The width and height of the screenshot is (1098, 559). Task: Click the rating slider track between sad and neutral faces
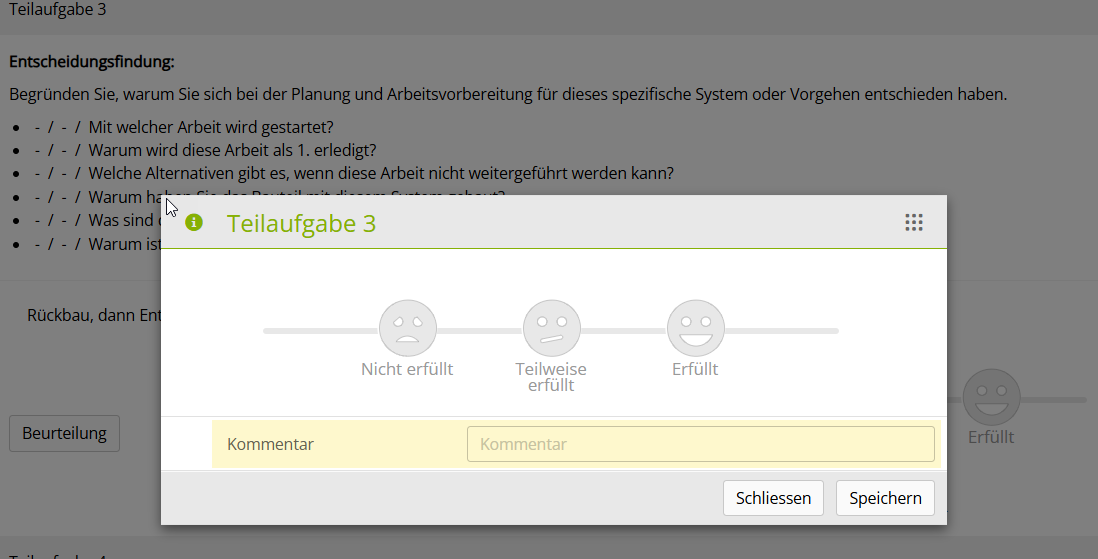[479, 330]
